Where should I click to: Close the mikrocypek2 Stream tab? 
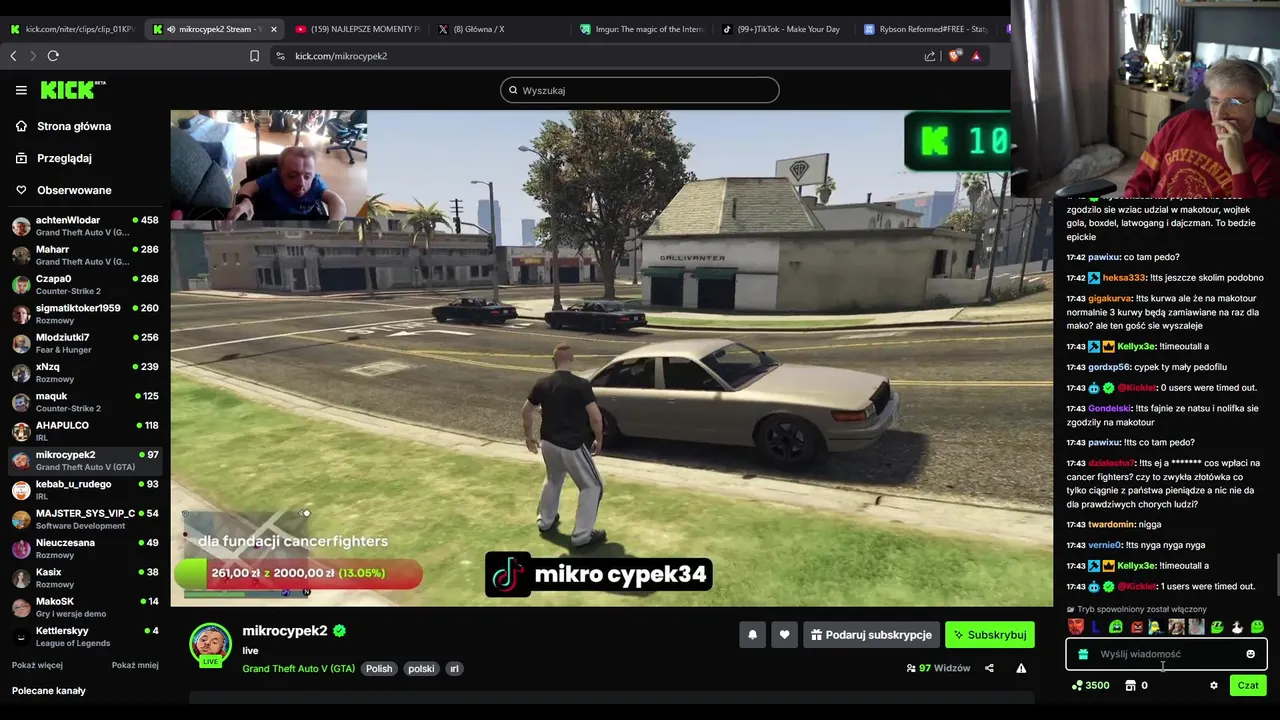point(274,29)
